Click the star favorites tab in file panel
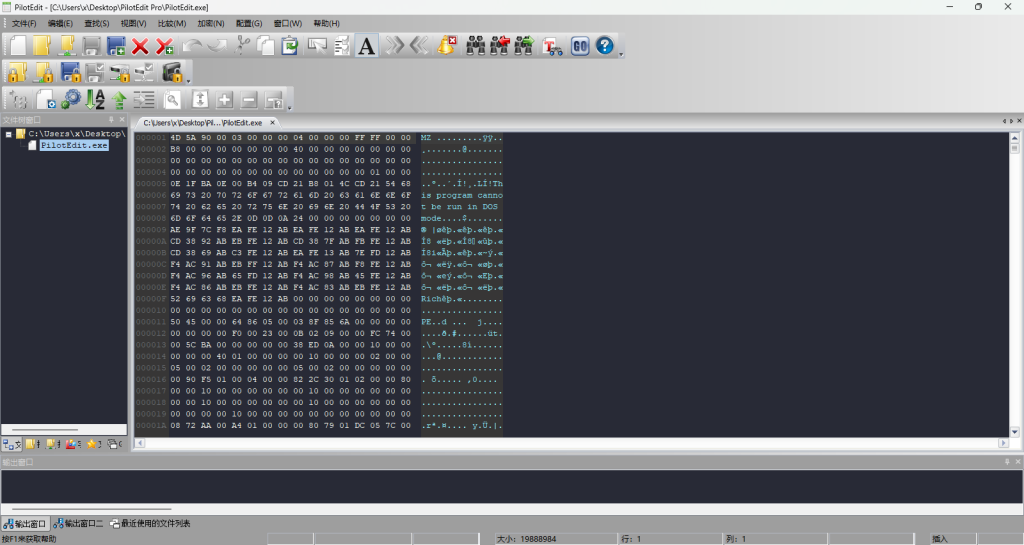 (93, 444)
